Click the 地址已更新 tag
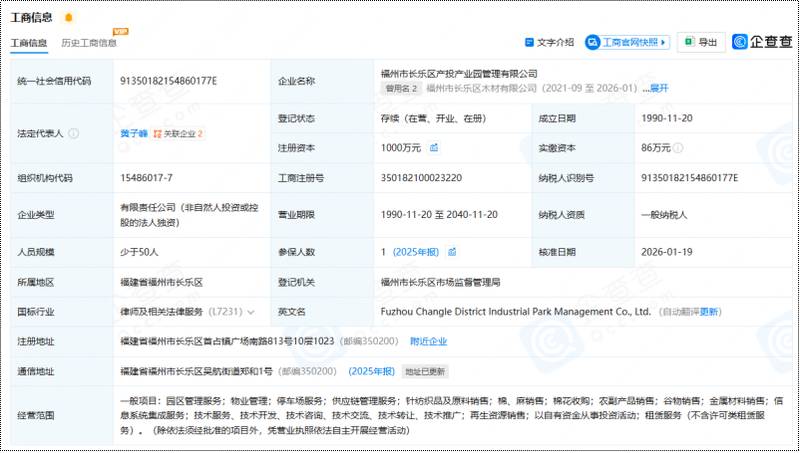The height and width of the screenshot is (453, 800). 425,371
